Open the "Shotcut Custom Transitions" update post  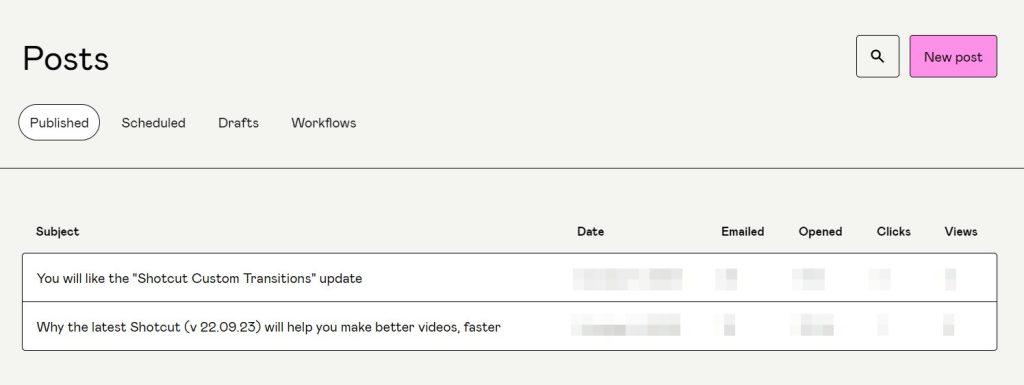coord(509,278)
